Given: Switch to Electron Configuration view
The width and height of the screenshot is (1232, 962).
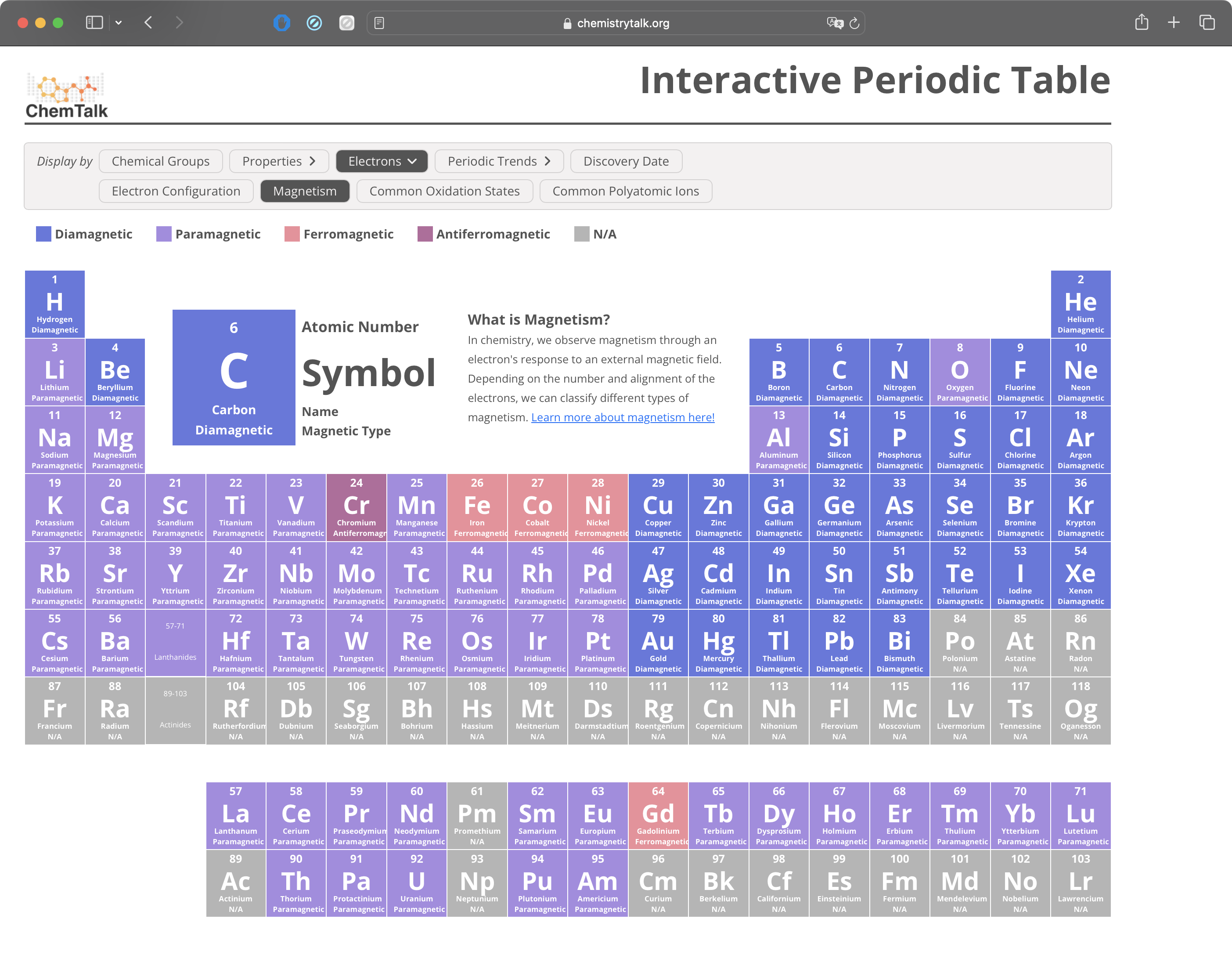Looking at the screenshot, I should click(x=176, y=191).
